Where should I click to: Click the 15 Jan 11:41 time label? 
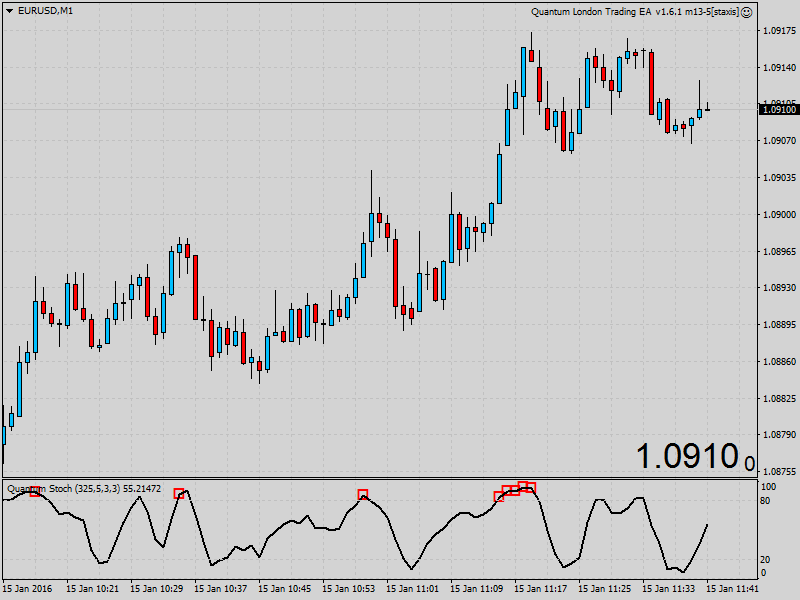(x=733, y=589)
